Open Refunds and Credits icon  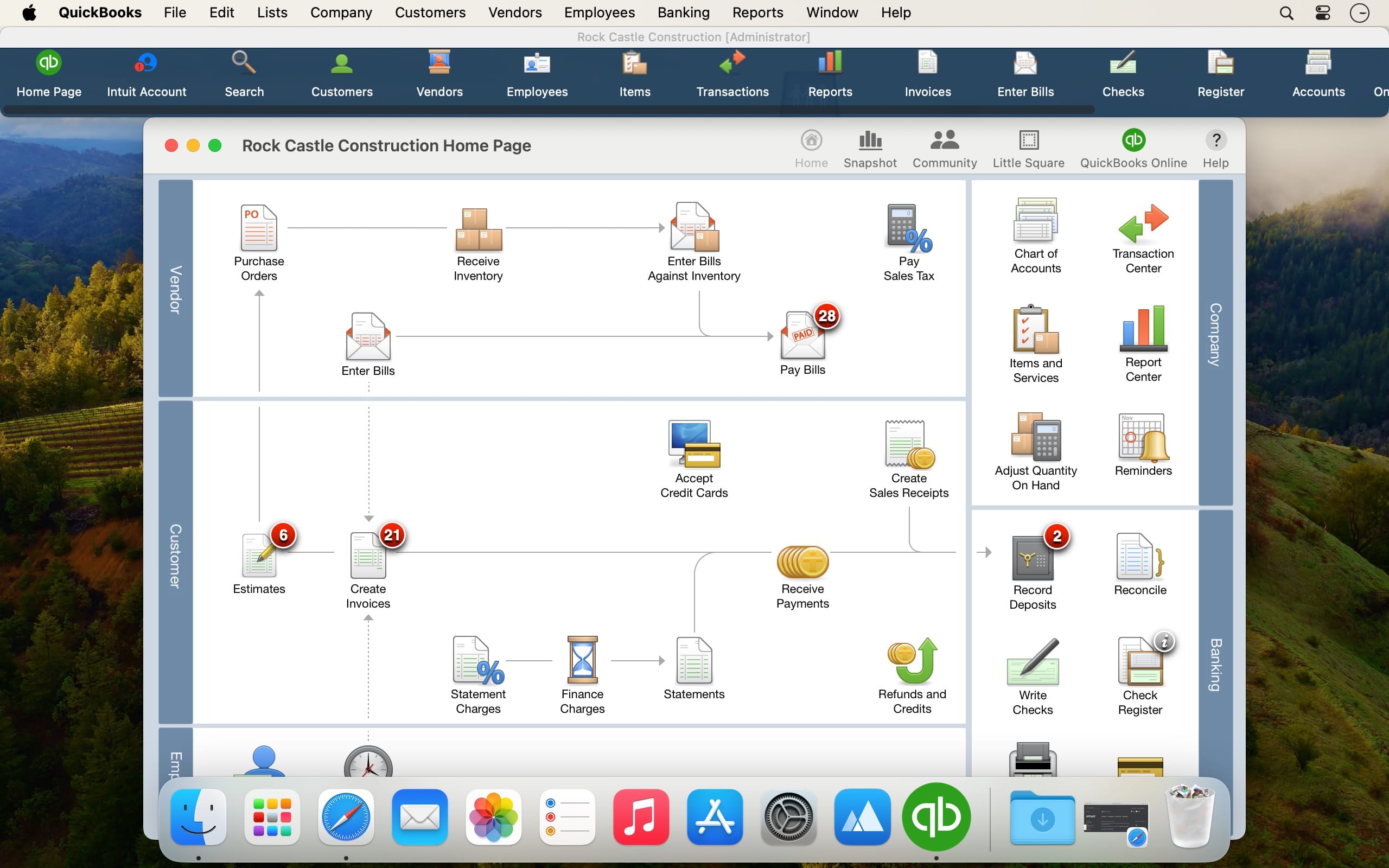(912, 660)
